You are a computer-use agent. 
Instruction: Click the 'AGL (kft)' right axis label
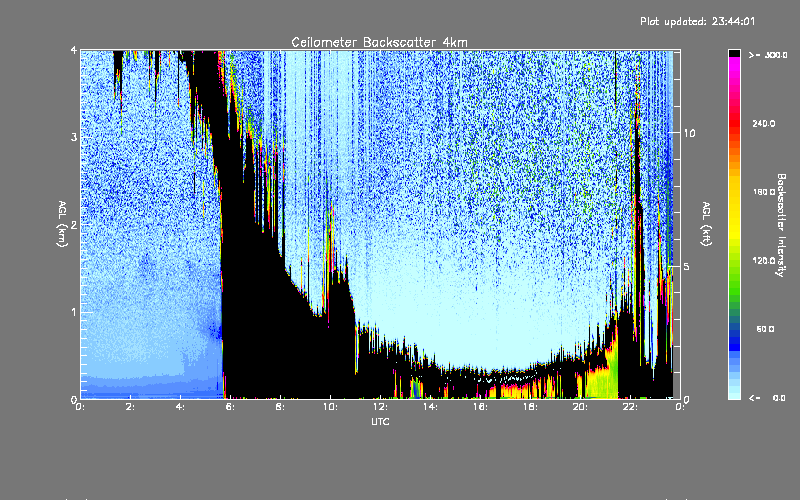[x=706, y=224]
